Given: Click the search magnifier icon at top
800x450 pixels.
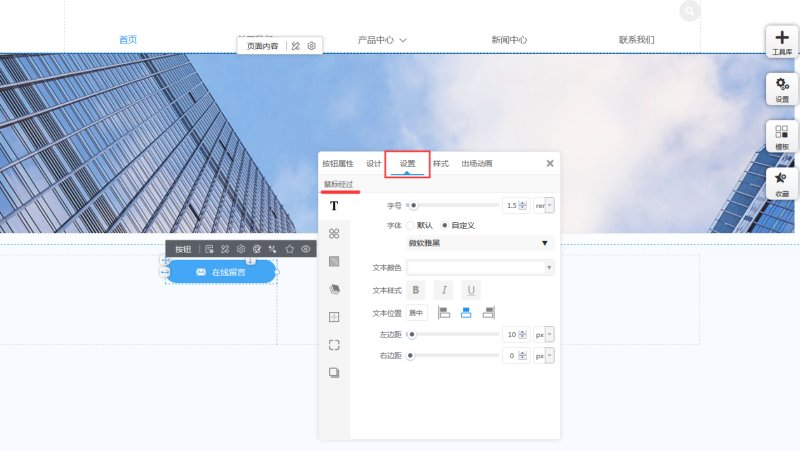Looking at the screenshot, I should pyautogui.click(x=689, y=11).
